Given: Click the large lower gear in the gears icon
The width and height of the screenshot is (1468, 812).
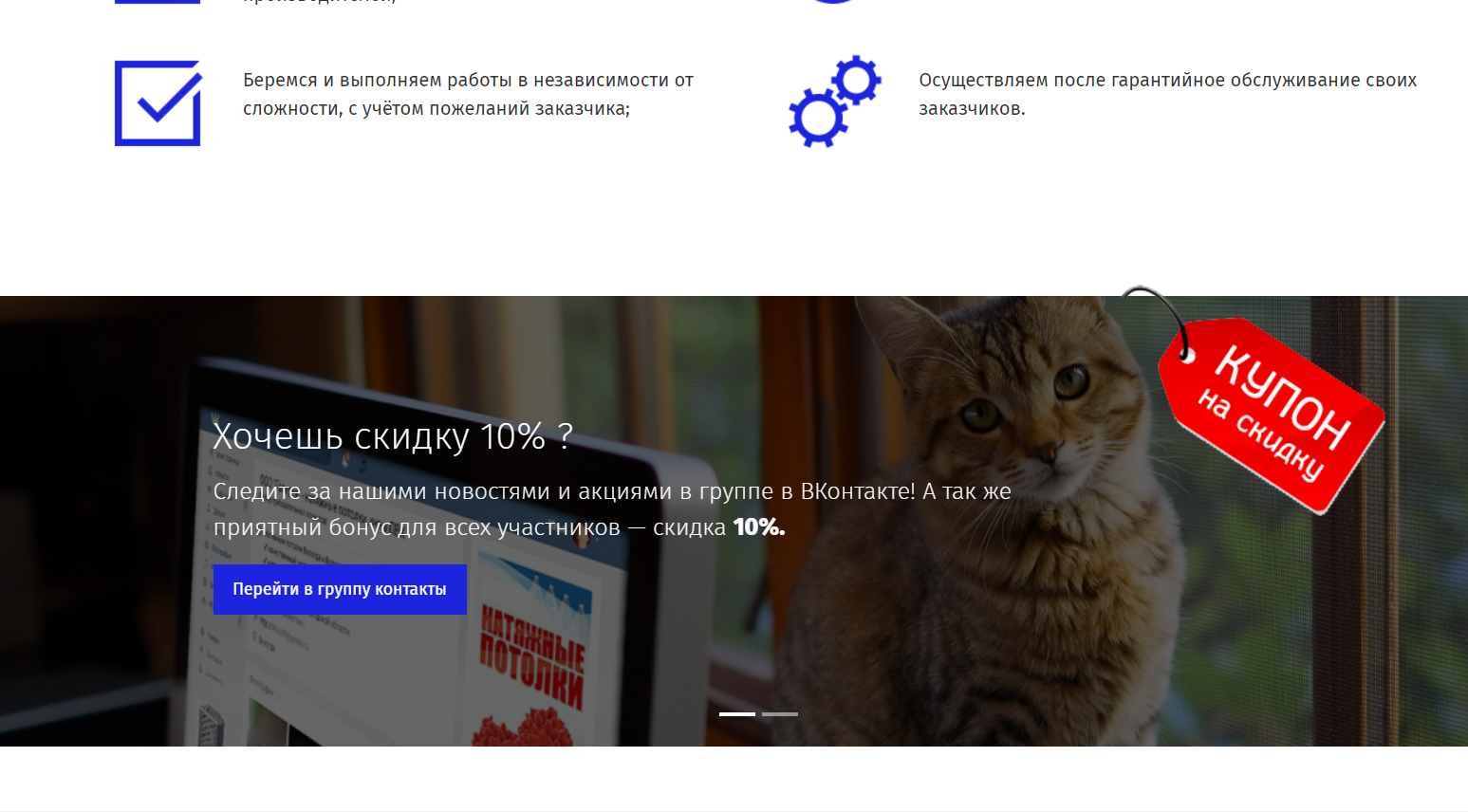Looking at the screenshot, I should (x=817, y=118).
